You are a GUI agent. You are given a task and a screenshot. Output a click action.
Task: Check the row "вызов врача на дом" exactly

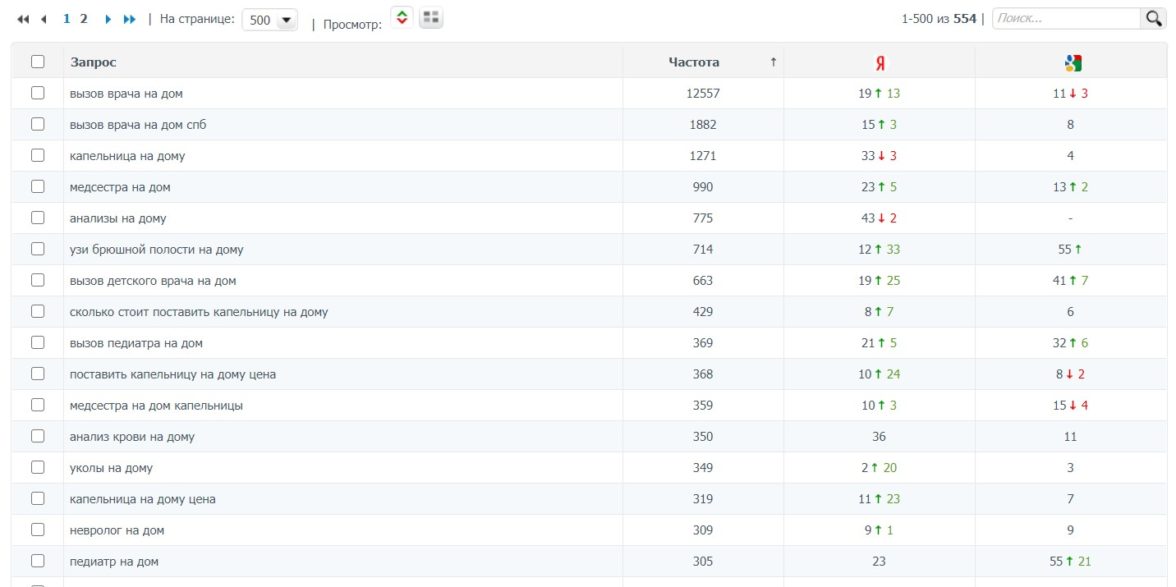(x=38, y=93)
